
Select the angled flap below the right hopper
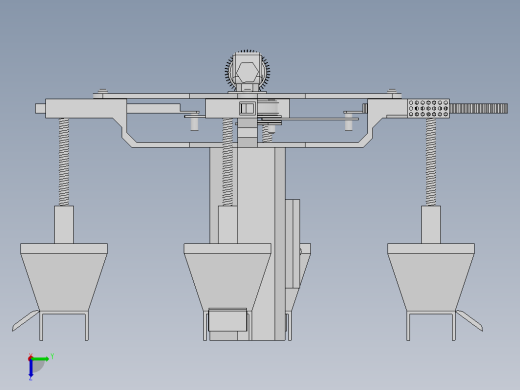(x=469, y=321)
